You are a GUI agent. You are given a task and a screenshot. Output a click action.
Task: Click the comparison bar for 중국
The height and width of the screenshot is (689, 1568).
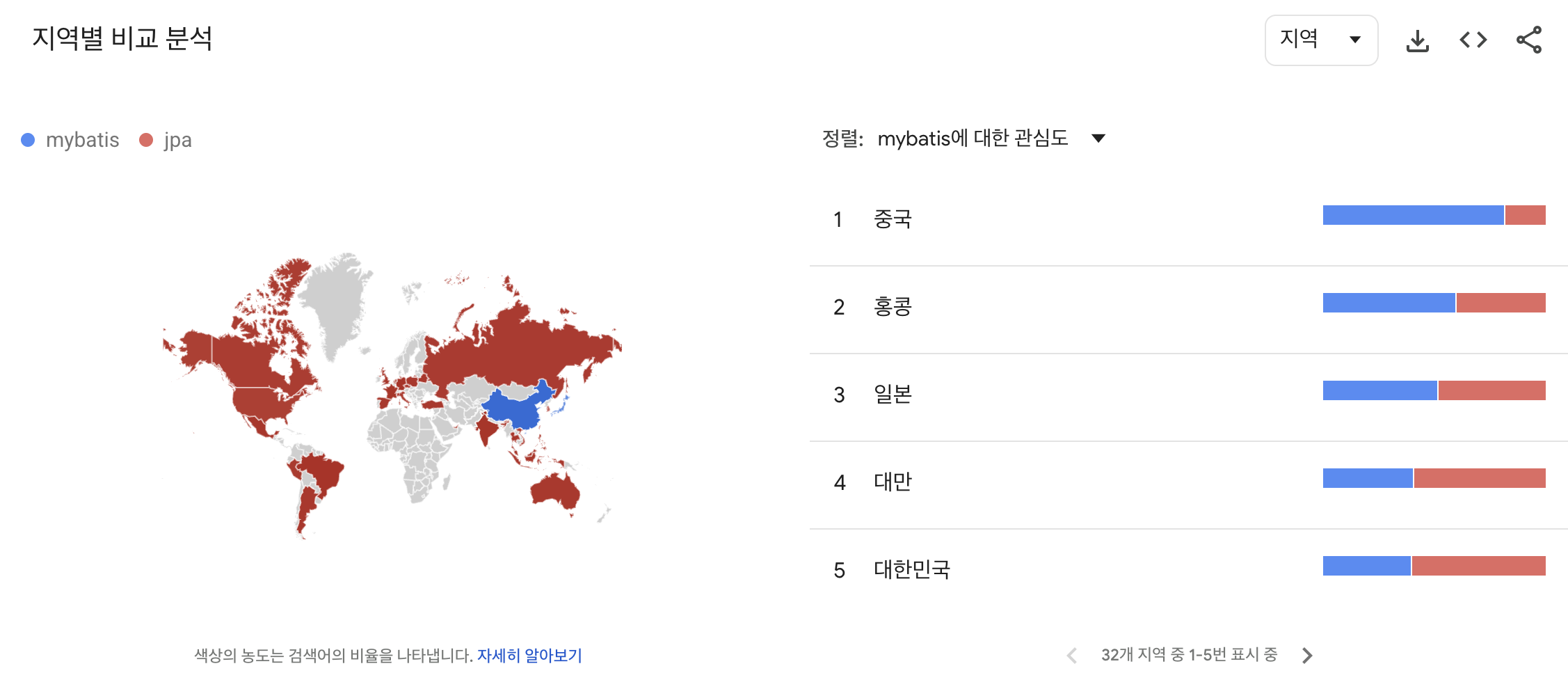1433,215
